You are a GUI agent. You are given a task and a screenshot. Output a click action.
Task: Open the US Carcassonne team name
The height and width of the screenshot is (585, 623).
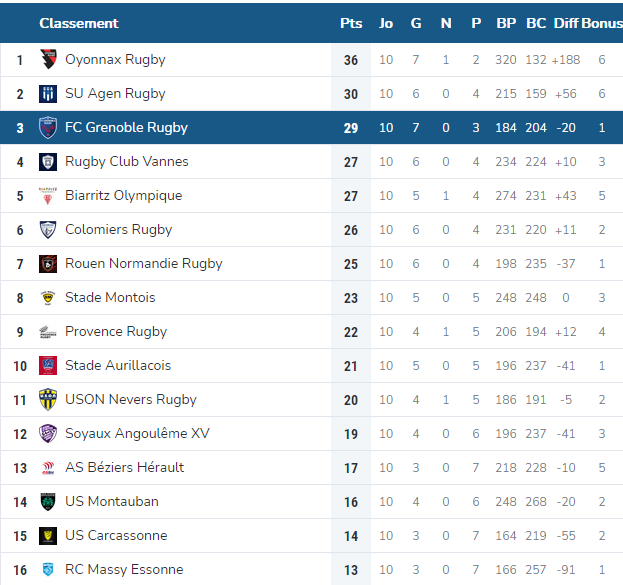pyautogui.click(x=116, y=535)
